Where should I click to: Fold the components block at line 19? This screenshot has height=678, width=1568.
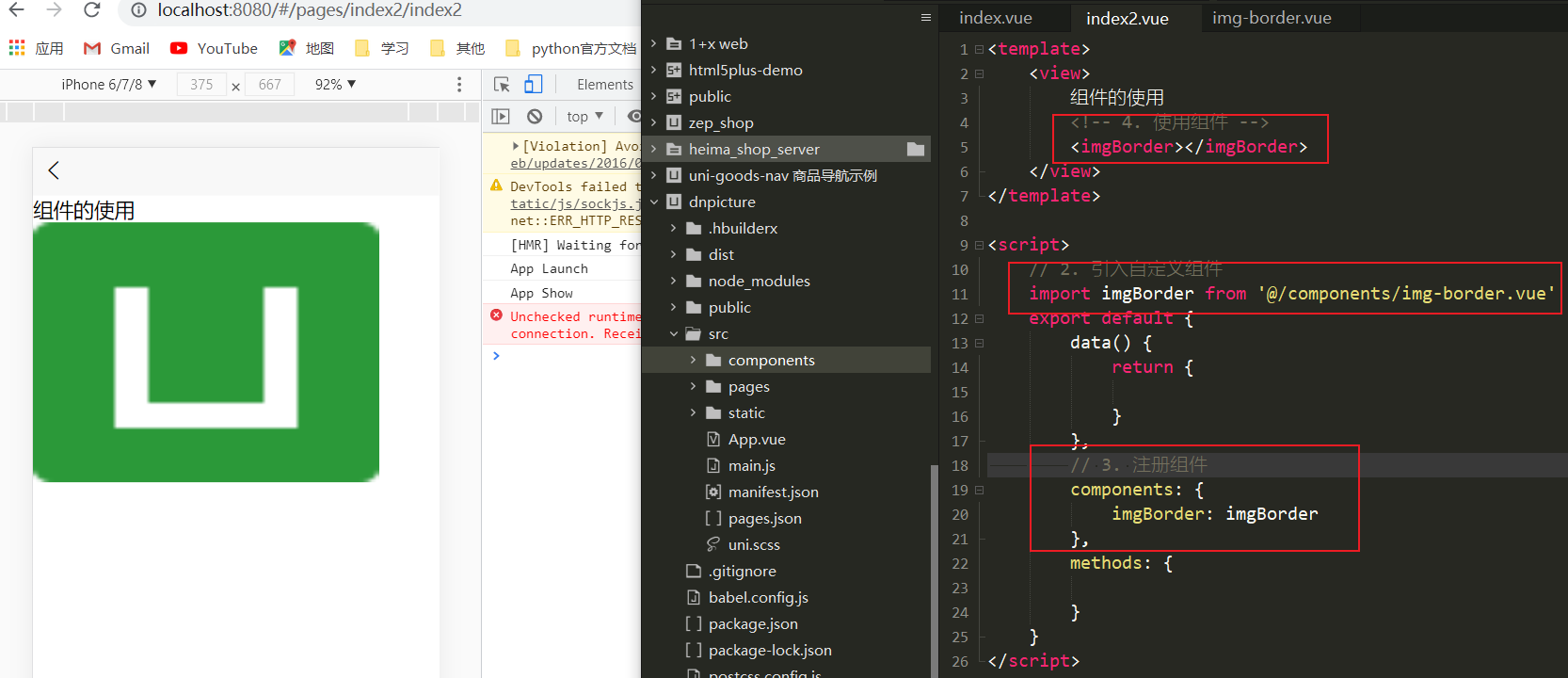coord(979,490)
